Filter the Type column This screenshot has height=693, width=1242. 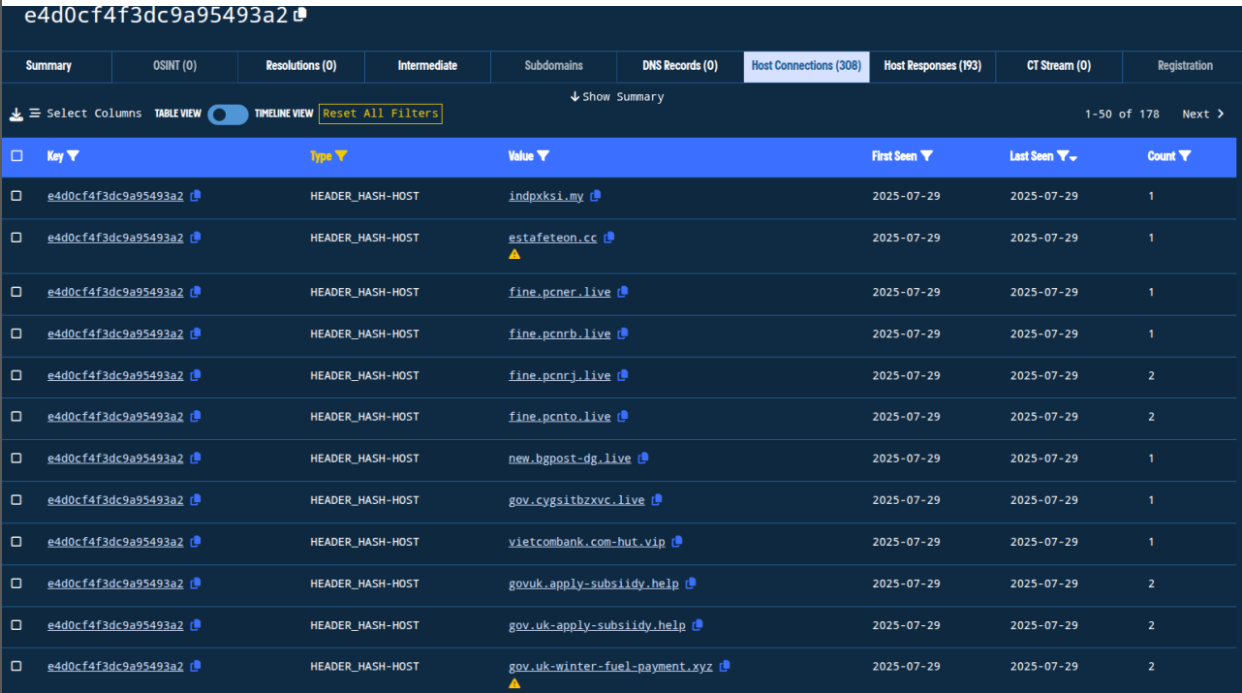tap(341, 156)
